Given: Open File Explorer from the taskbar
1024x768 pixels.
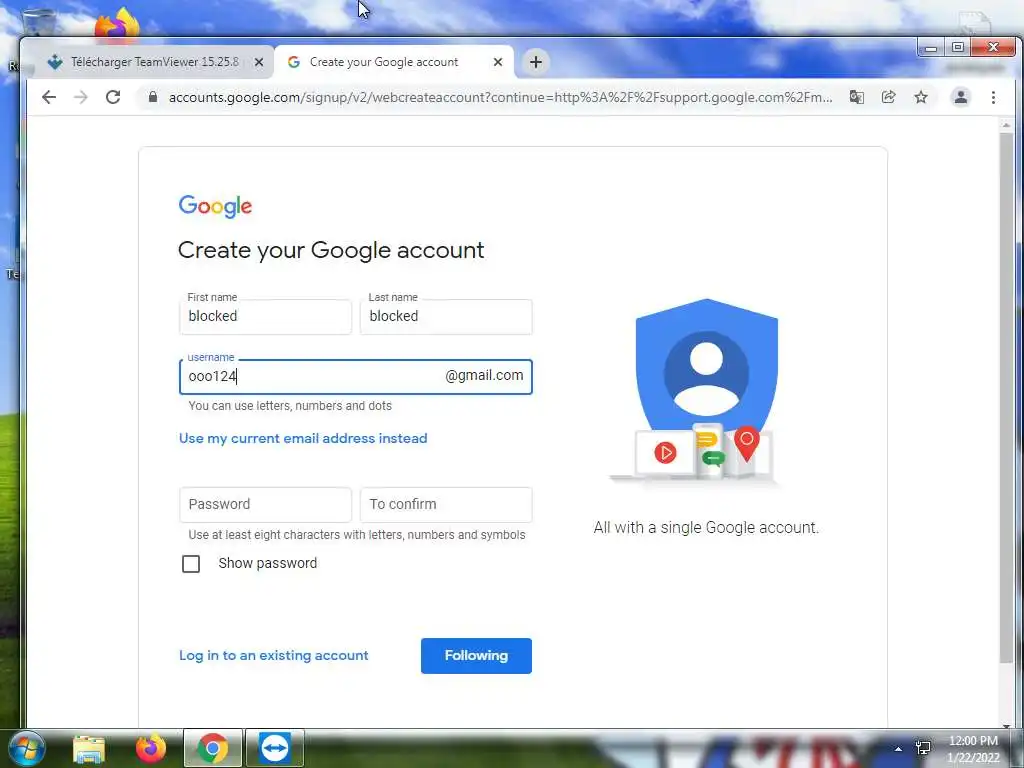Looking at the screenshot, I should click(x=89, y=749).
